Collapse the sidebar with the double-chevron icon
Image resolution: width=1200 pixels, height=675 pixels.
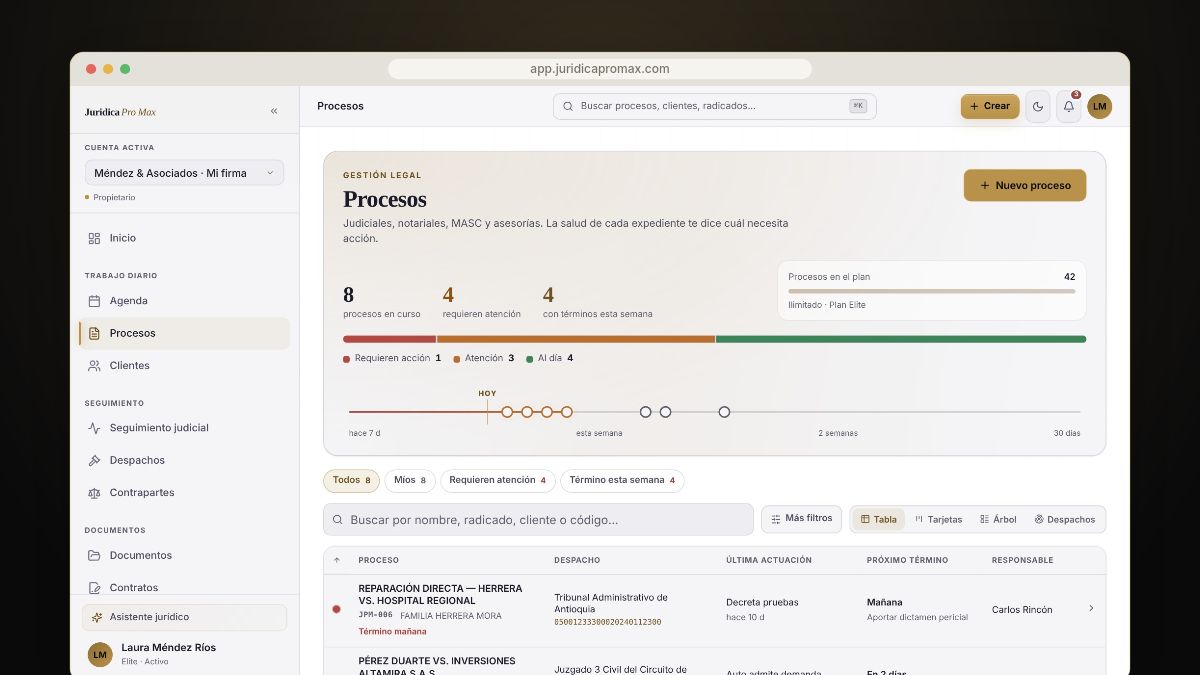[x=274, y=111]
